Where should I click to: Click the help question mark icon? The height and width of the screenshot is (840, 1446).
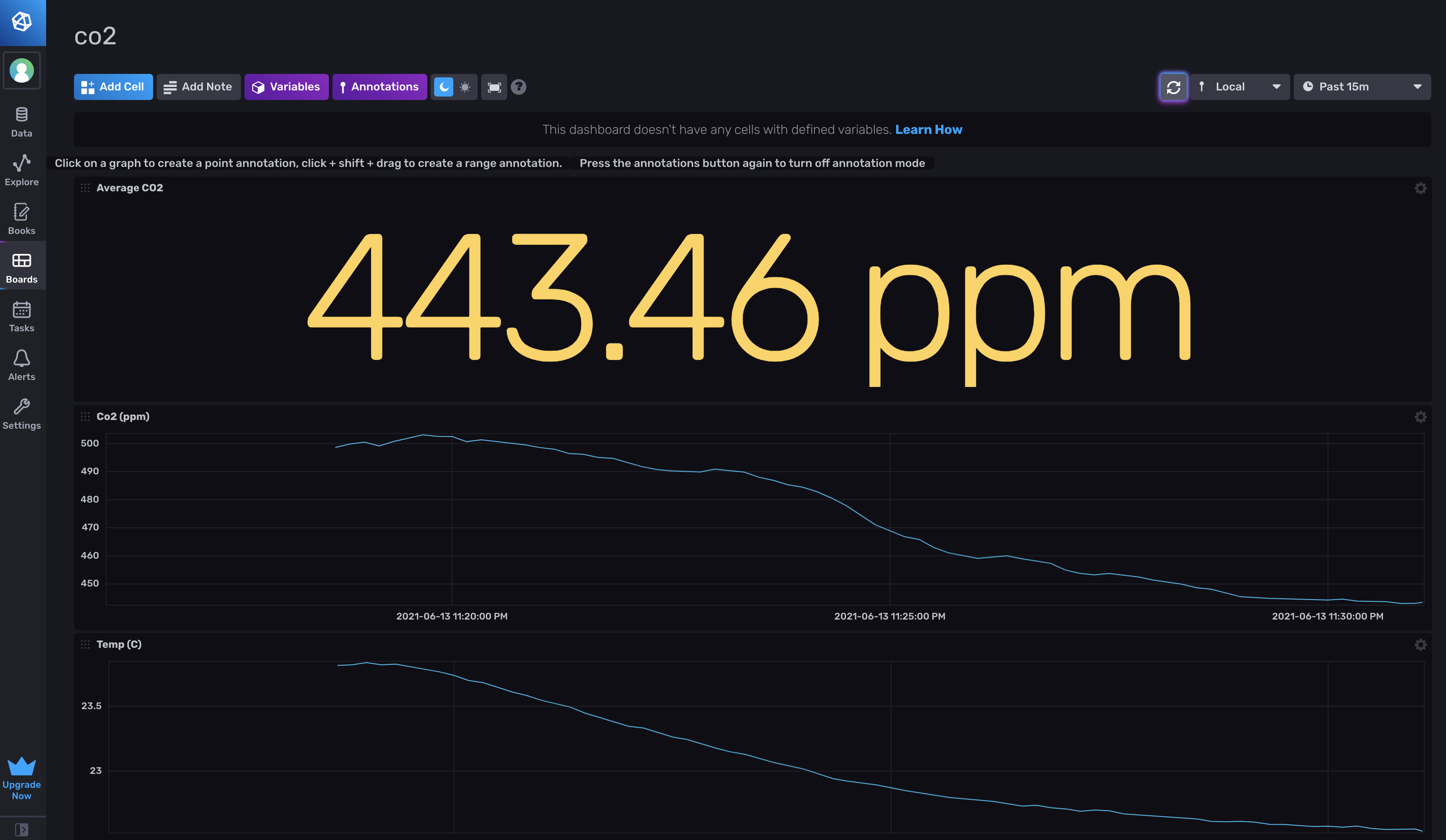pyautogui.click(x=519, y=87)
